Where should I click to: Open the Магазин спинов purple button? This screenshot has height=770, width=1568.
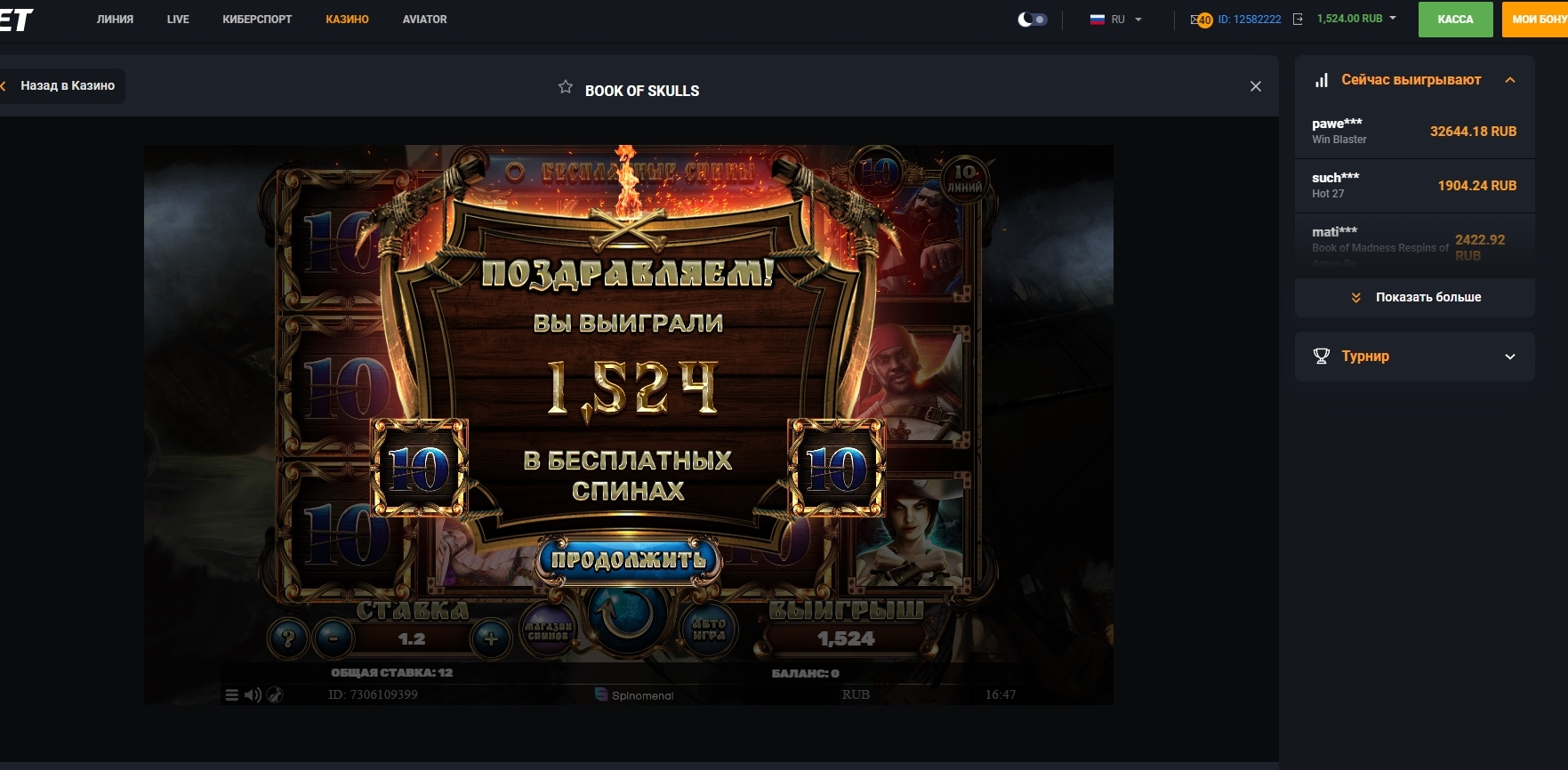547,630
